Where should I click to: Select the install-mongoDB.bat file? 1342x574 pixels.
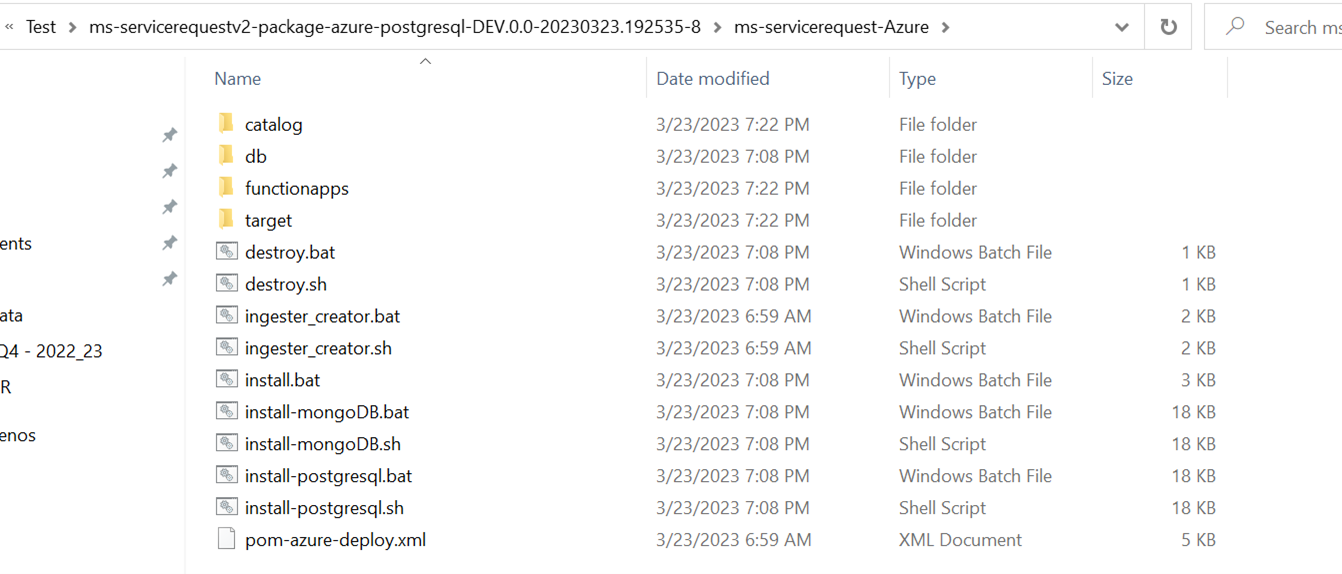(x=327, y=412)
